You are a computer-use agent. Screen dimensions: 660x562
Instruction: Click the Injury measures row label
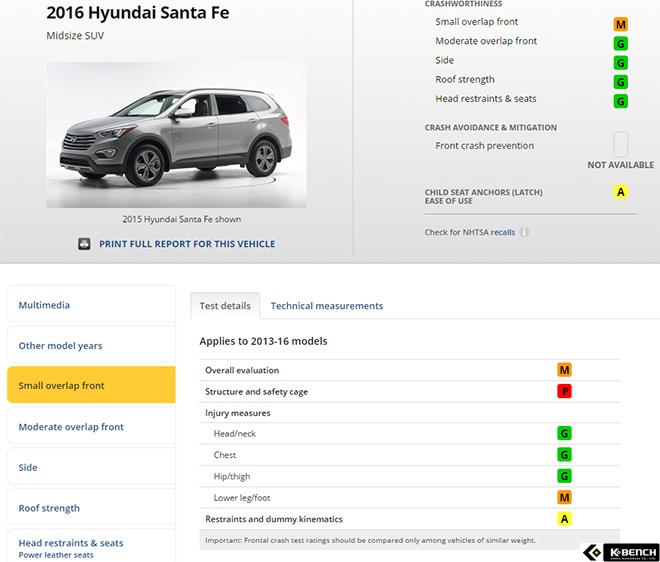[x=238, y=413]
